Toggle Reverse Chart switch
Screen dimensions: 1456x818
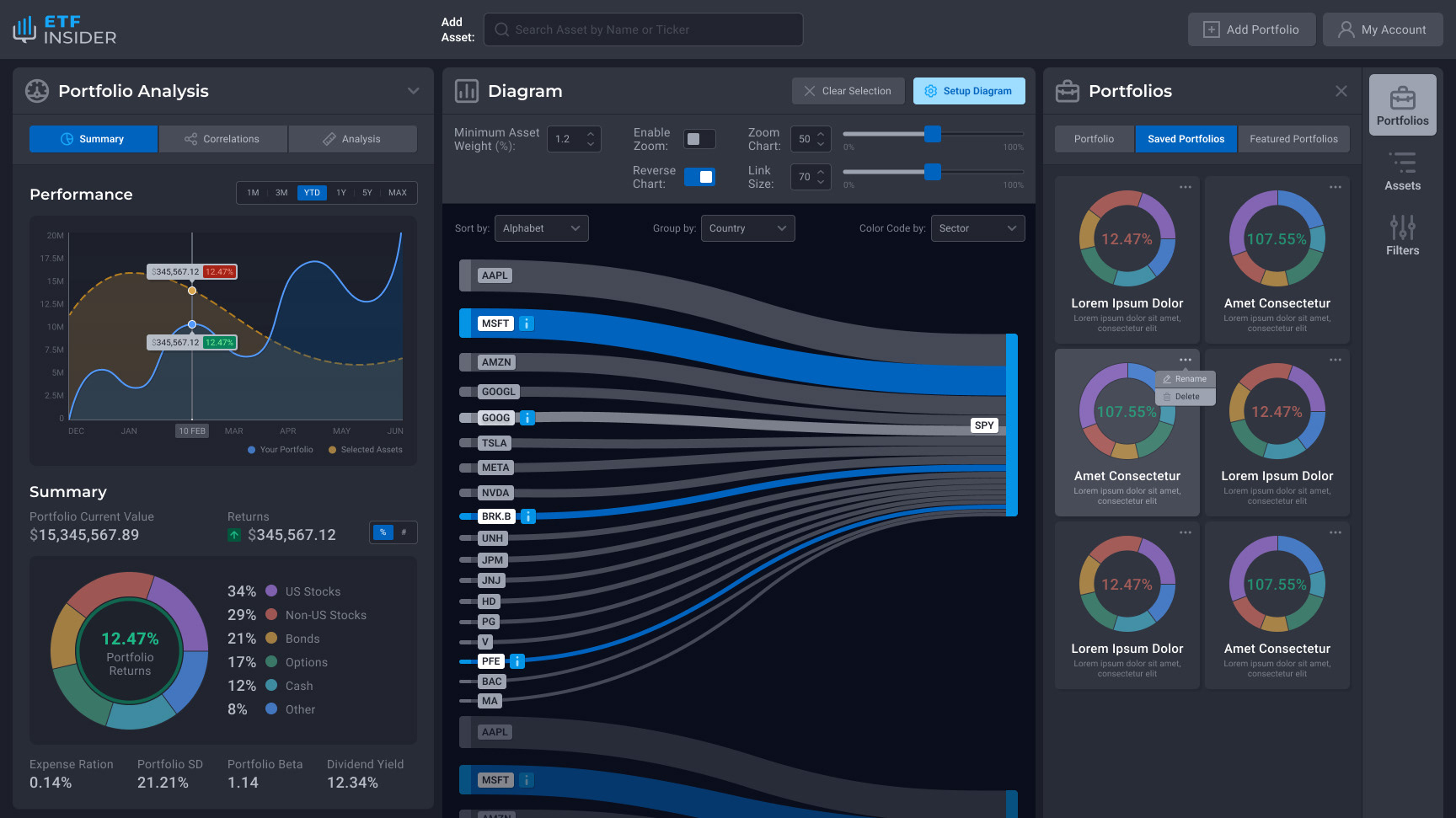[699, 177]
